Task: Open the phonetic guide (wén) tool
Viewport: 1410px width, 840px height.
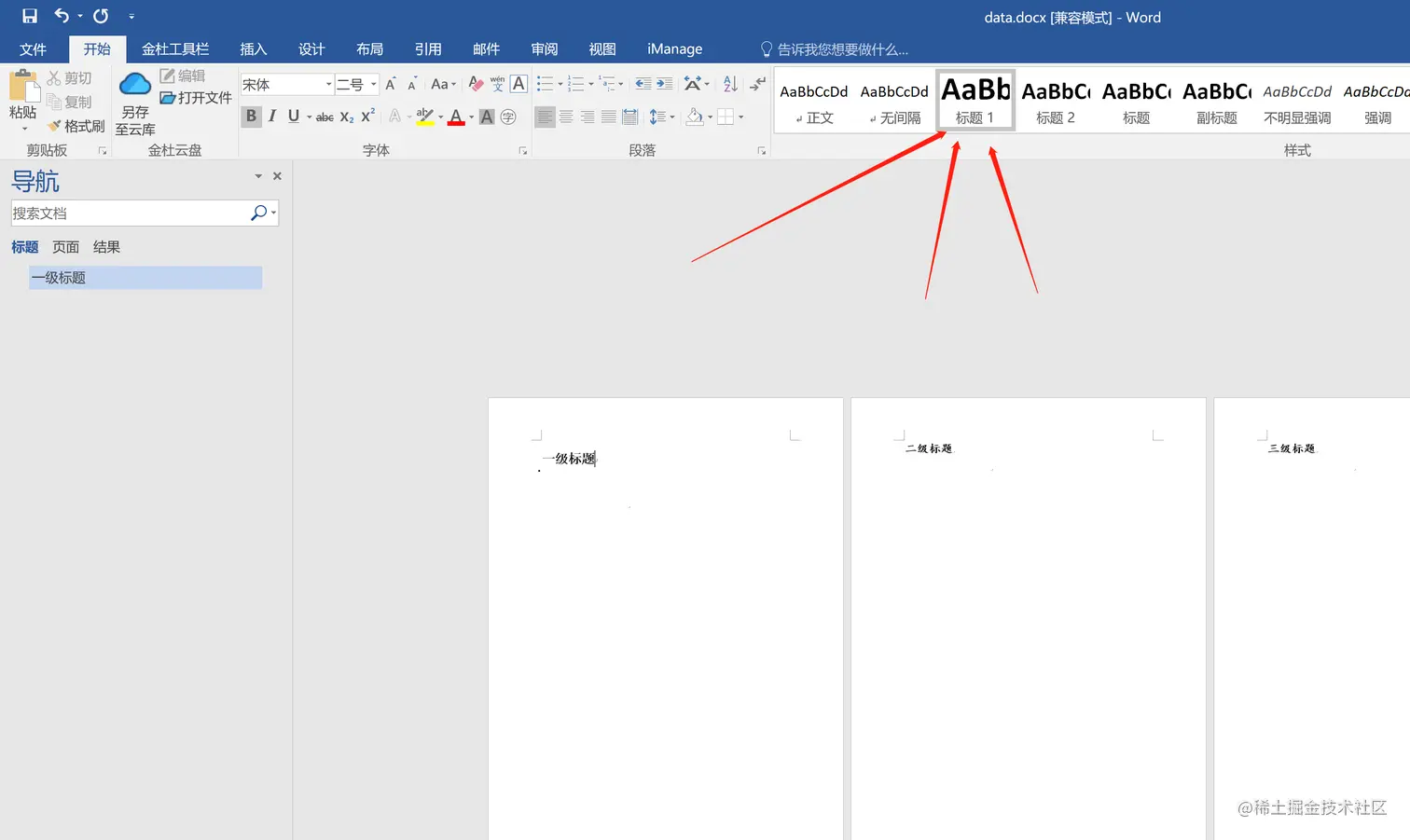Action: pyautogui.click(x=497, y=85)
